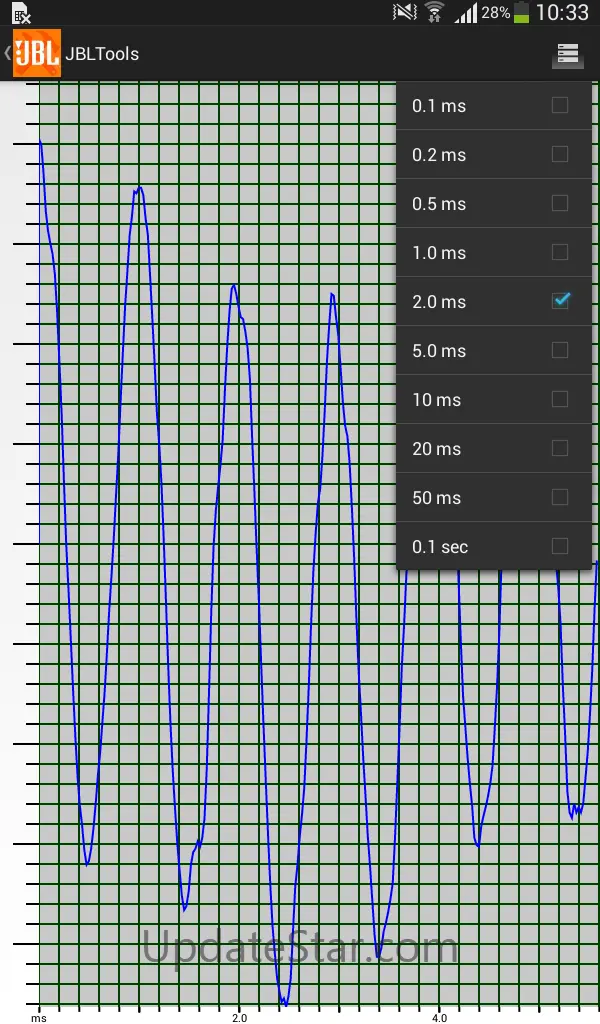Select the 10 ms menu entry
The image size is (600, 1024).
tap(494, 399)
